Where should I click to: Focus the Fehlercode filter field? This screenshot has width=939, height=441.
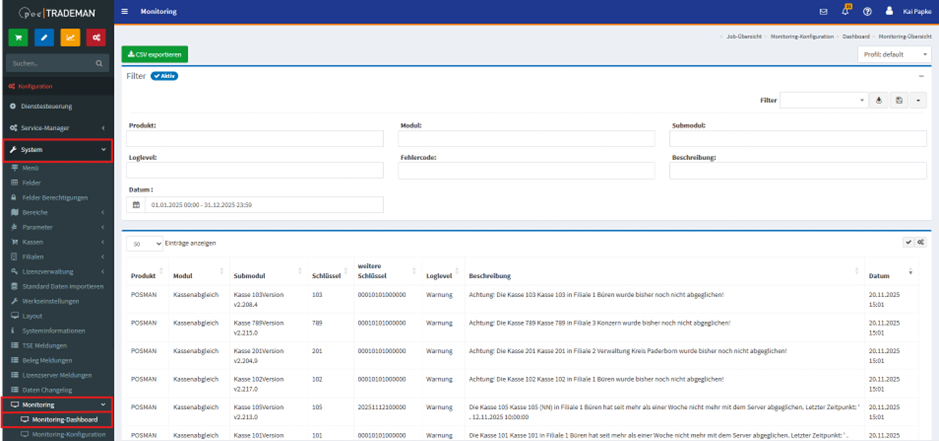[x=526, y=171]
